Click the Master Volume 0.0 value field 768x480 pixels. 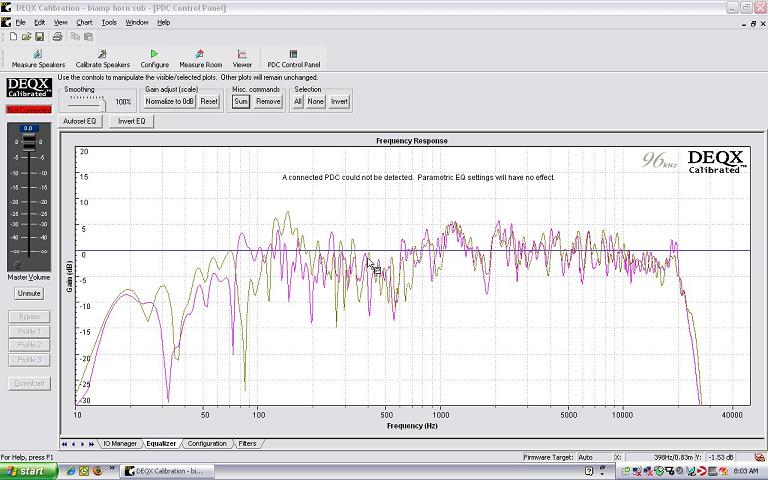point(28,128)
